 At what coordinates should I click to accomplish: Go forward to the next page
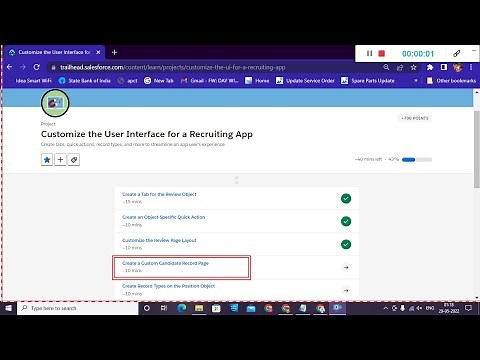click(23, 67)
